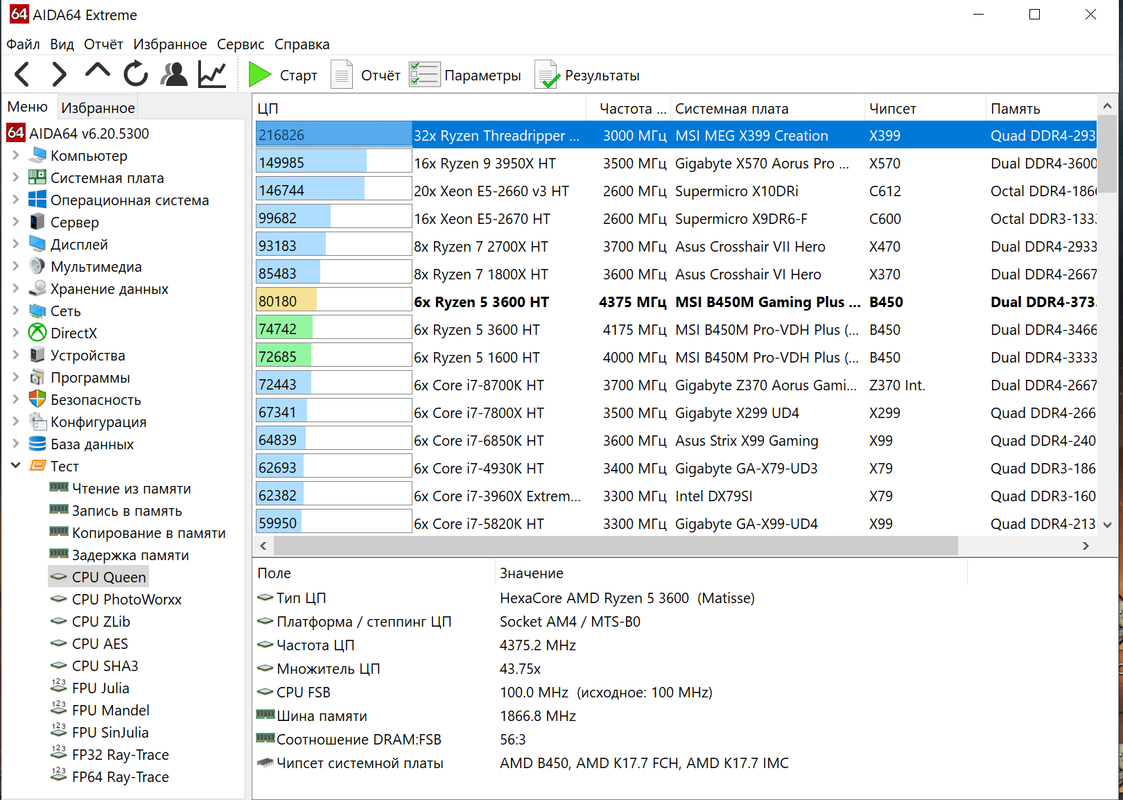Open the Отчёт toolbar button
This screenshot has height=800, width=1123.
click(x=365, y=75)
